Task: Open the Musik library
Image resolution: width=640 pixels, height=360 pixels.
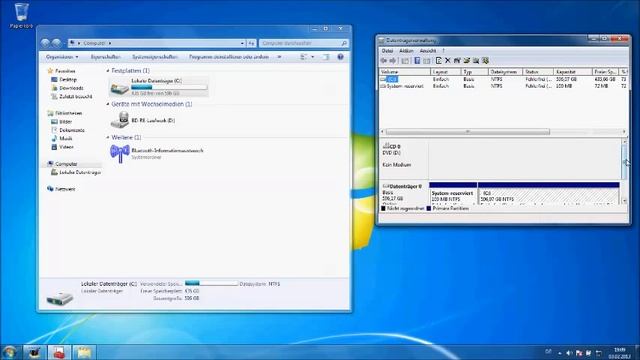Action: (62, 138)
